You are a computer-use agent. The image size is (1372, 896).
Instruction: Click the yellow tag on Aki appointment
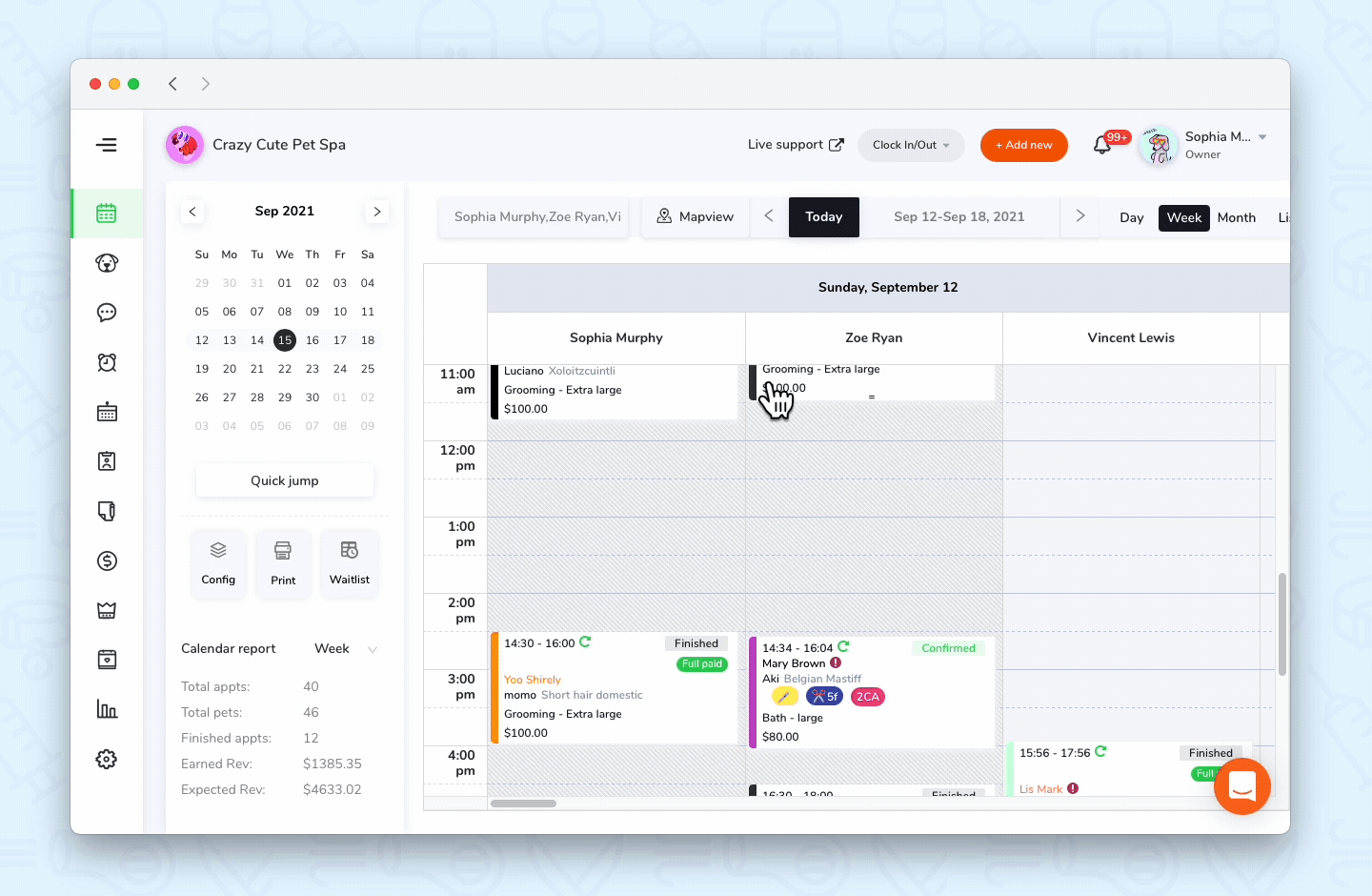click(784, 697)
